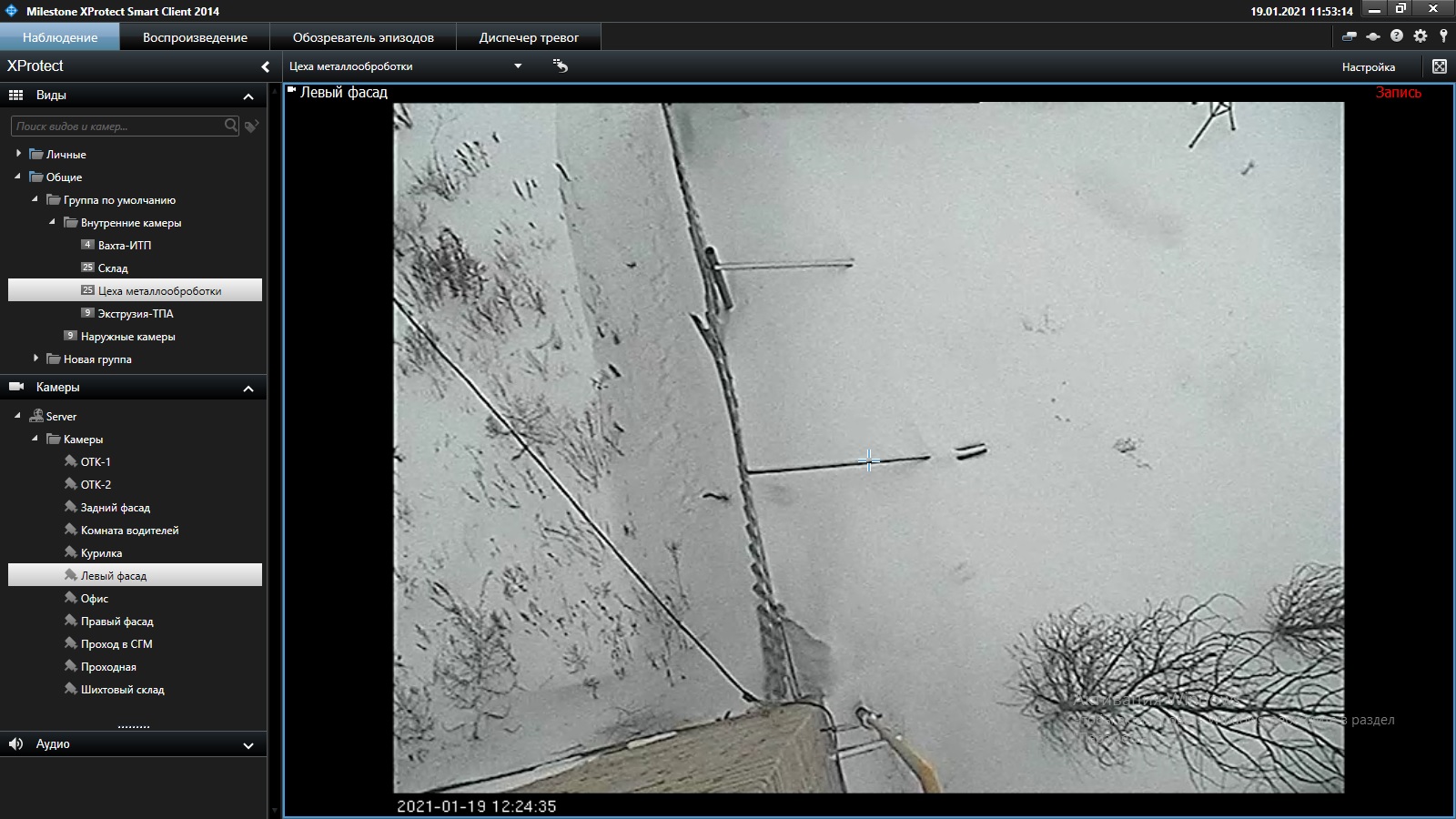Screen dimensions: 1456x819
Task: Click the dotted panel splitter handle
Action: click(134, 726)
